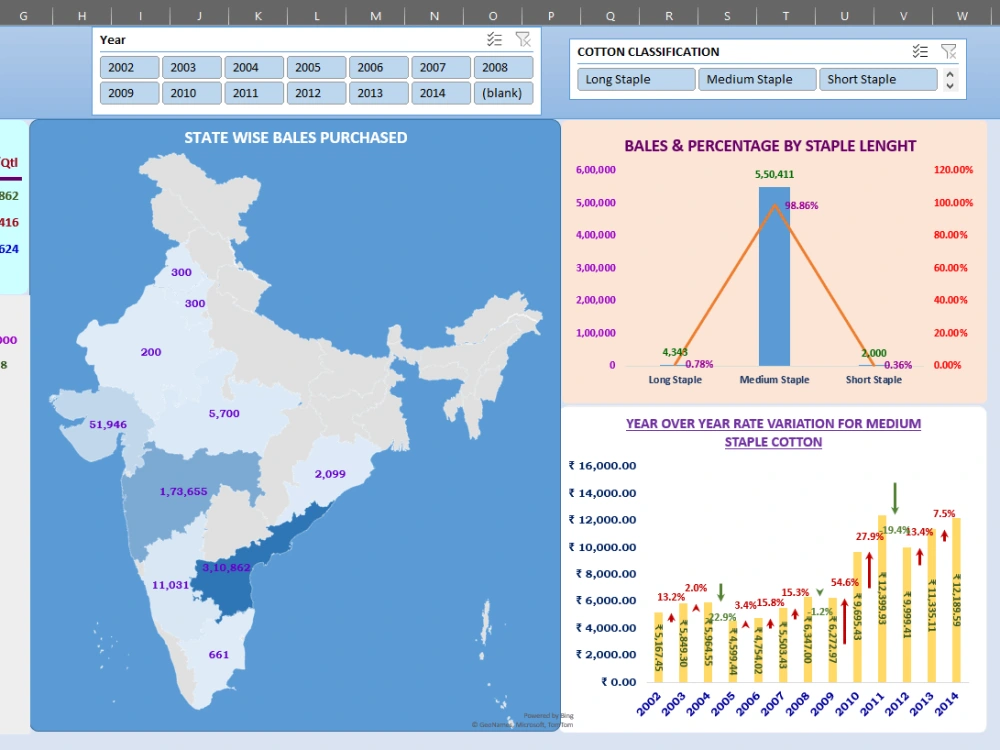1000x750 pixels.
Task: Choose year 2007 slicer button
Action: (x=441, y=68)
